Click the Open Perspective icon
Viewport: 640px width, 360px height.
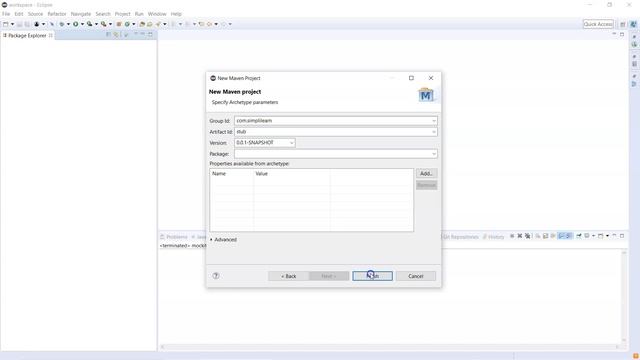click(x=622, y=24)
